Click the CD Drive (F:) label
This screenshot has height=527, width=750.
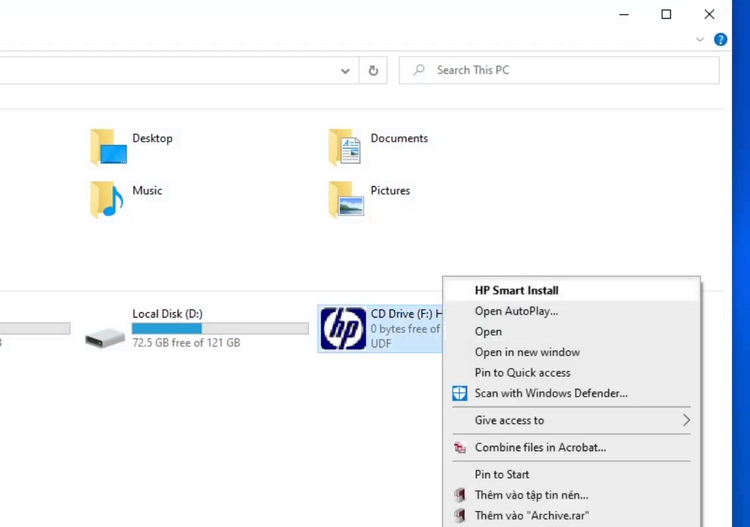pos(406,314)
